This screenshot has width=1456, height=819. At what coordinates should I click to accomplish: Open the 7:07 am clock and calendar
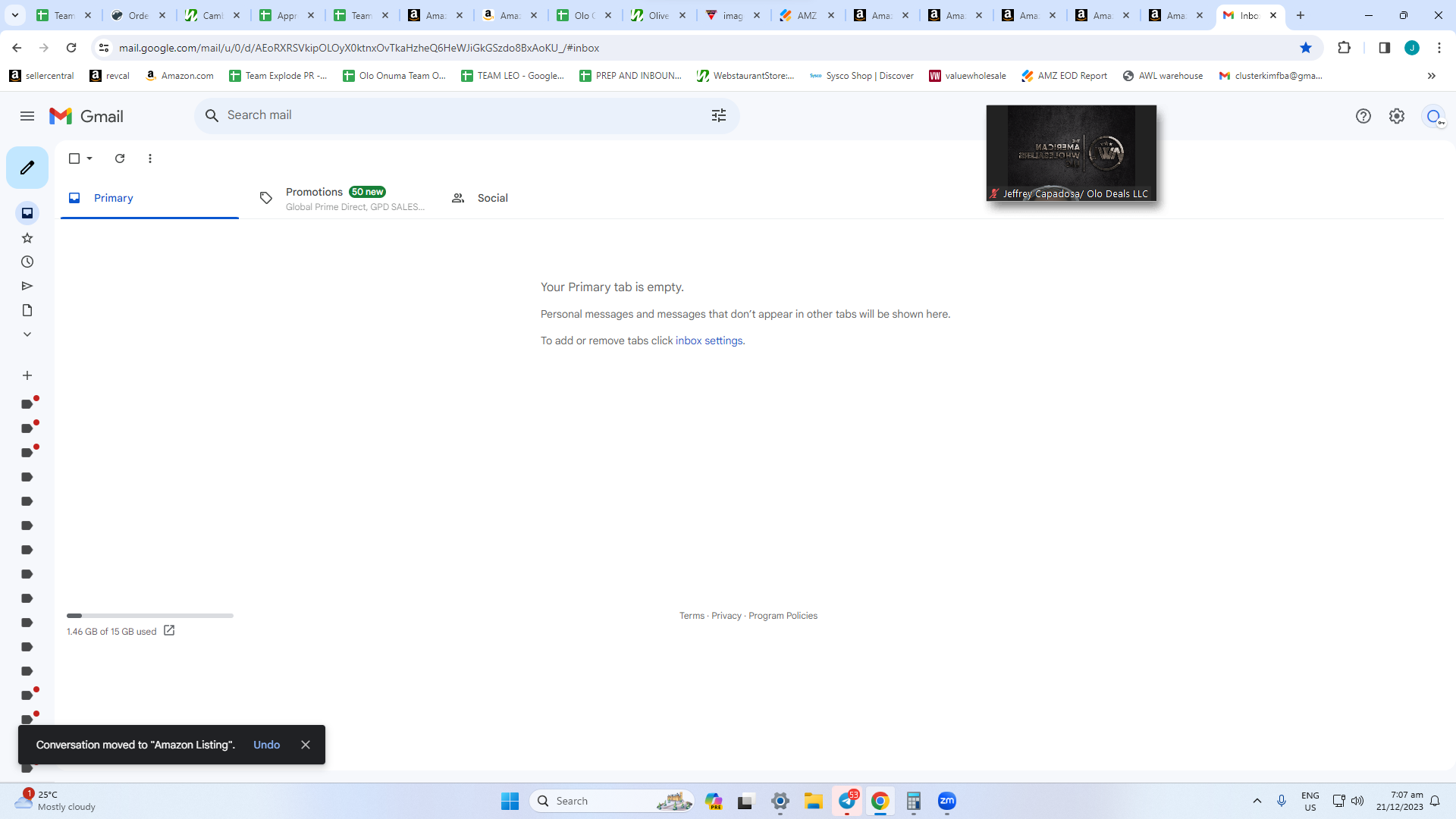[1400, 801]
